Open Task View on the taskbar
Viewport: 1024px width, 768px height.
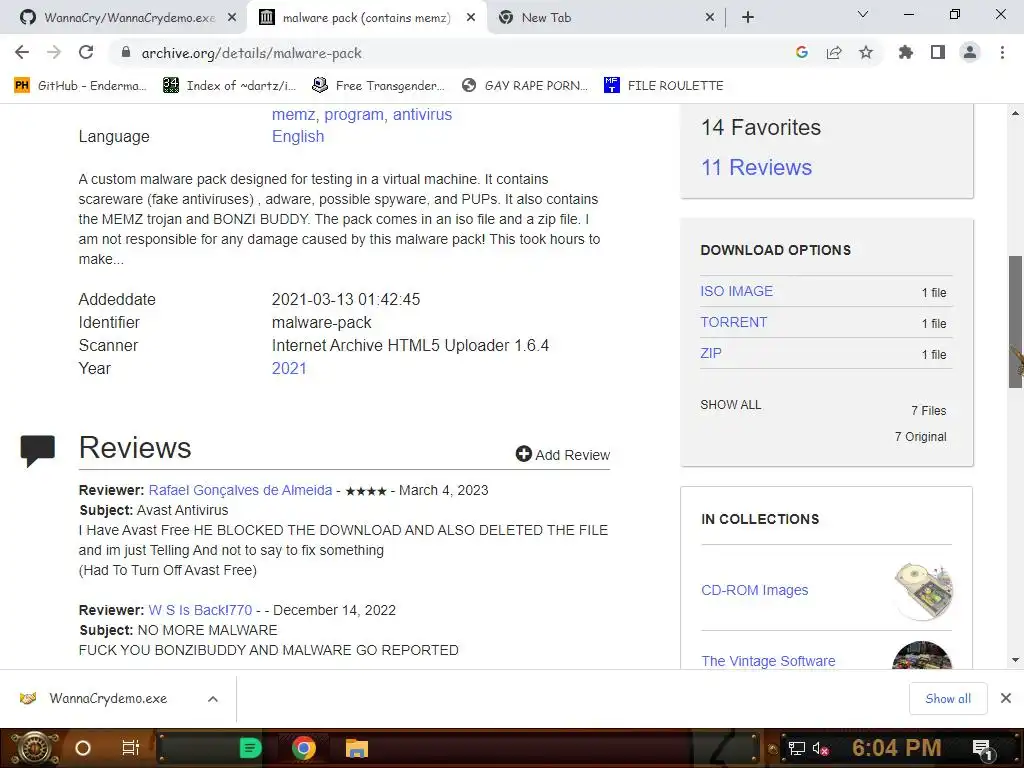click(131, 748)
